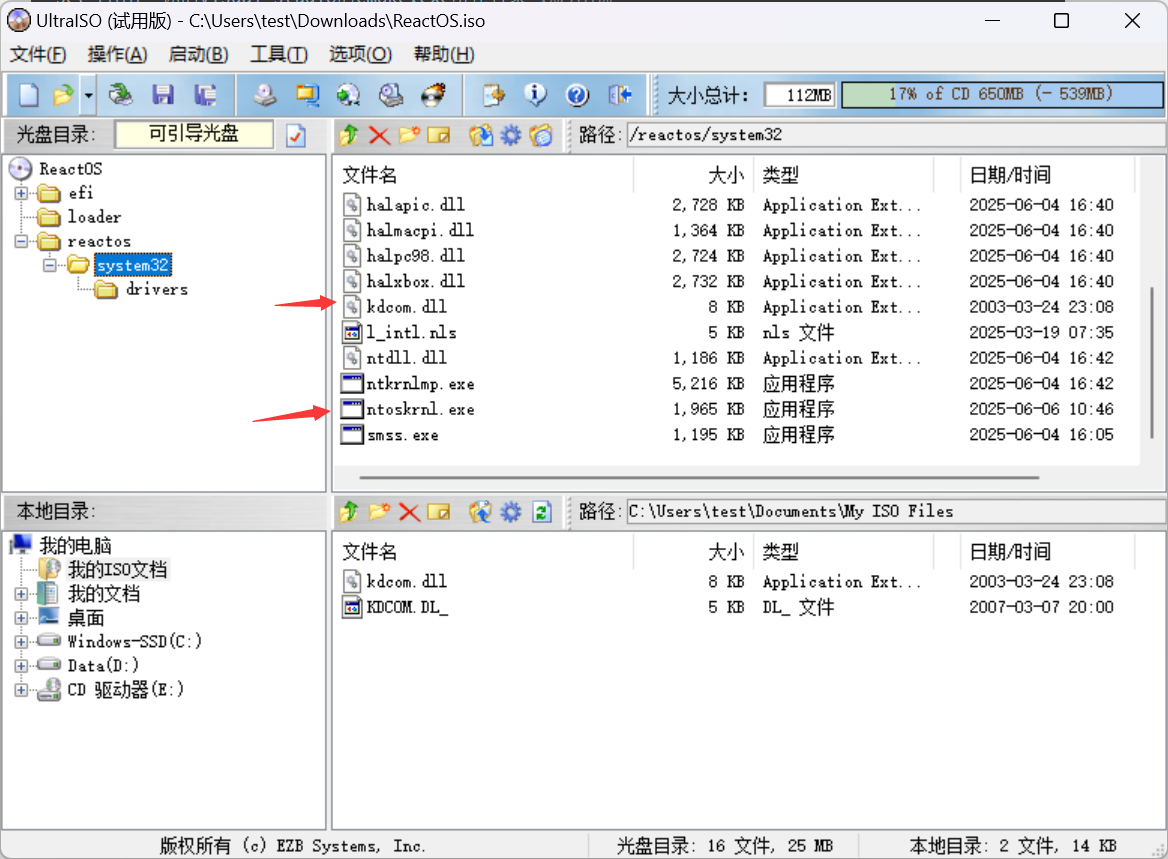Viewport: 1168px width, 859px height.
Task: Click gear settings icon in disc pane toolbar
Action: click(511, 135)
